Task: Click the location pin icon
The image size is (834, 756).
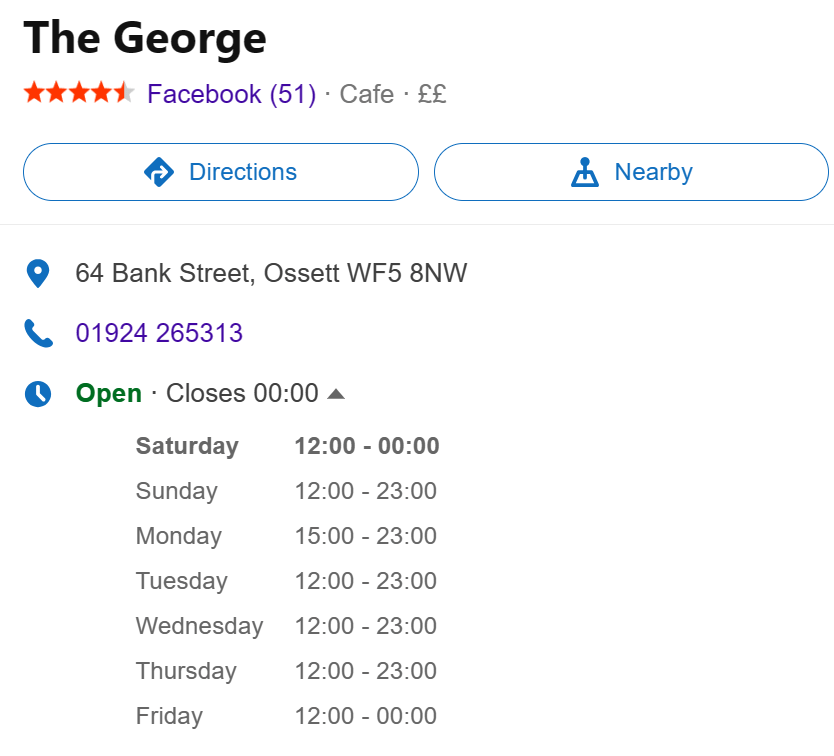Action: [x=38, y=274]
